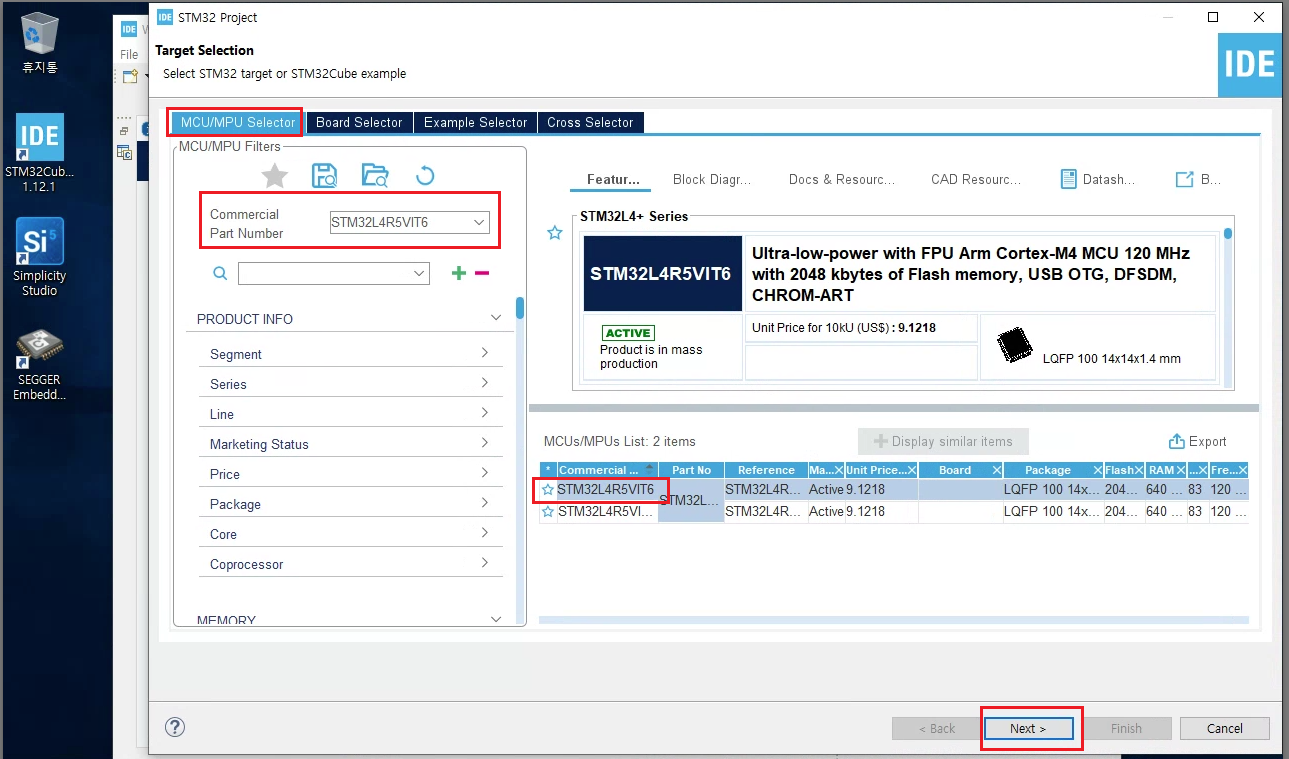
Task: Switch to Example Selector tab
Action: pyautogui.click(x=475, y=122)
